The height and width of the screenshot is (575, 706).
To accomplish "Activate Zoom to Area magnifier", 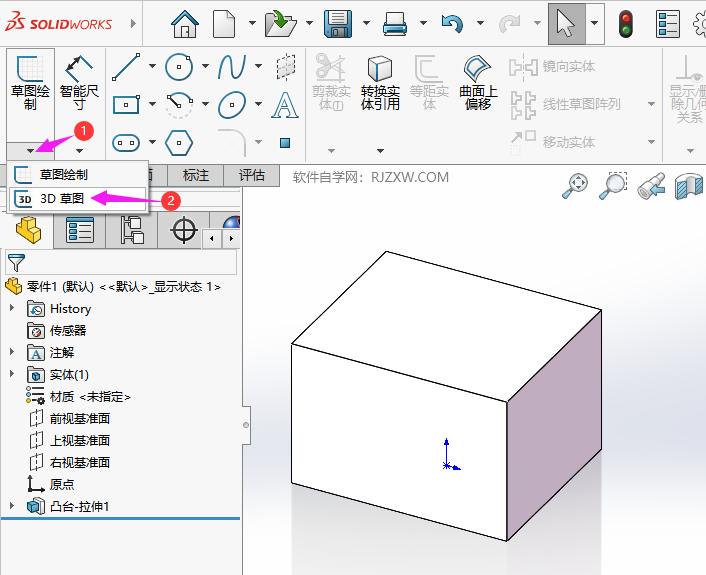I will (x=613, y=186).
